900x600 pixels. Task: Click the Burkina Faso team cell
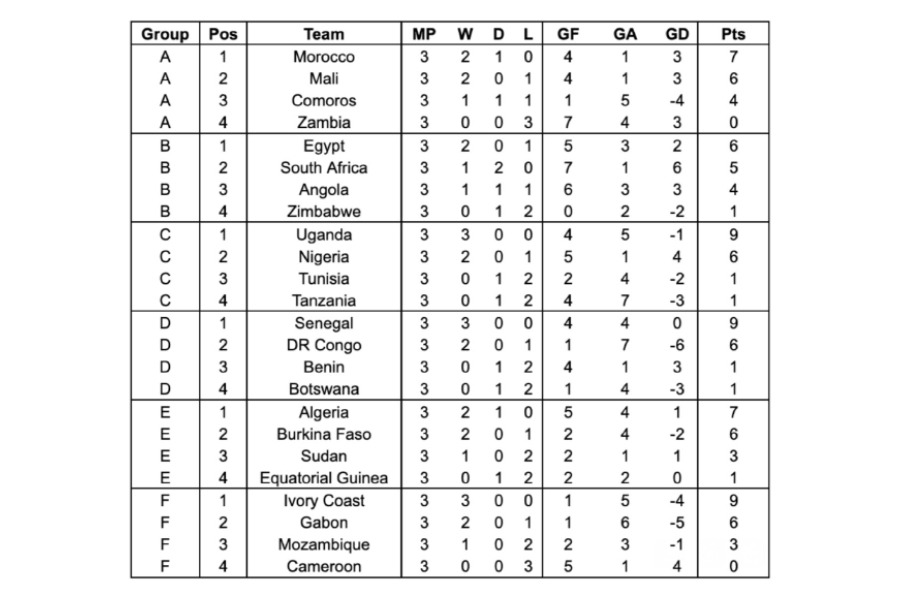(324, 434)
